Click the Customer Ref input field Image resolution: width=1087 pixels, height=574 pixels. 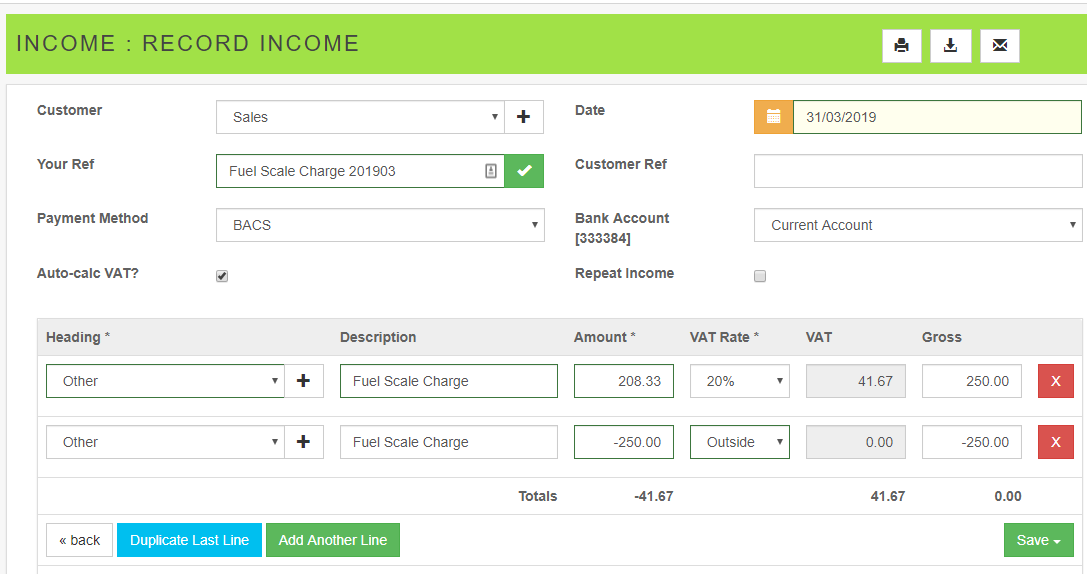[917, 171]
